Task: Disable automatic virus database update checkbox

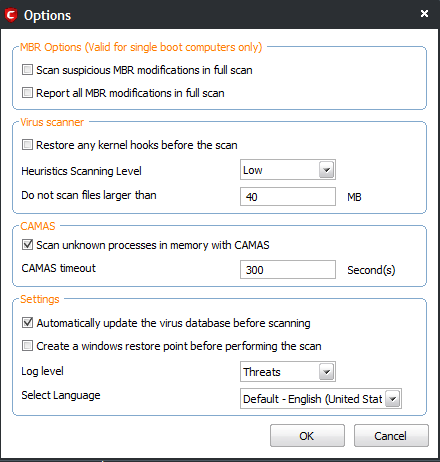Action: (x=27, y=323)
